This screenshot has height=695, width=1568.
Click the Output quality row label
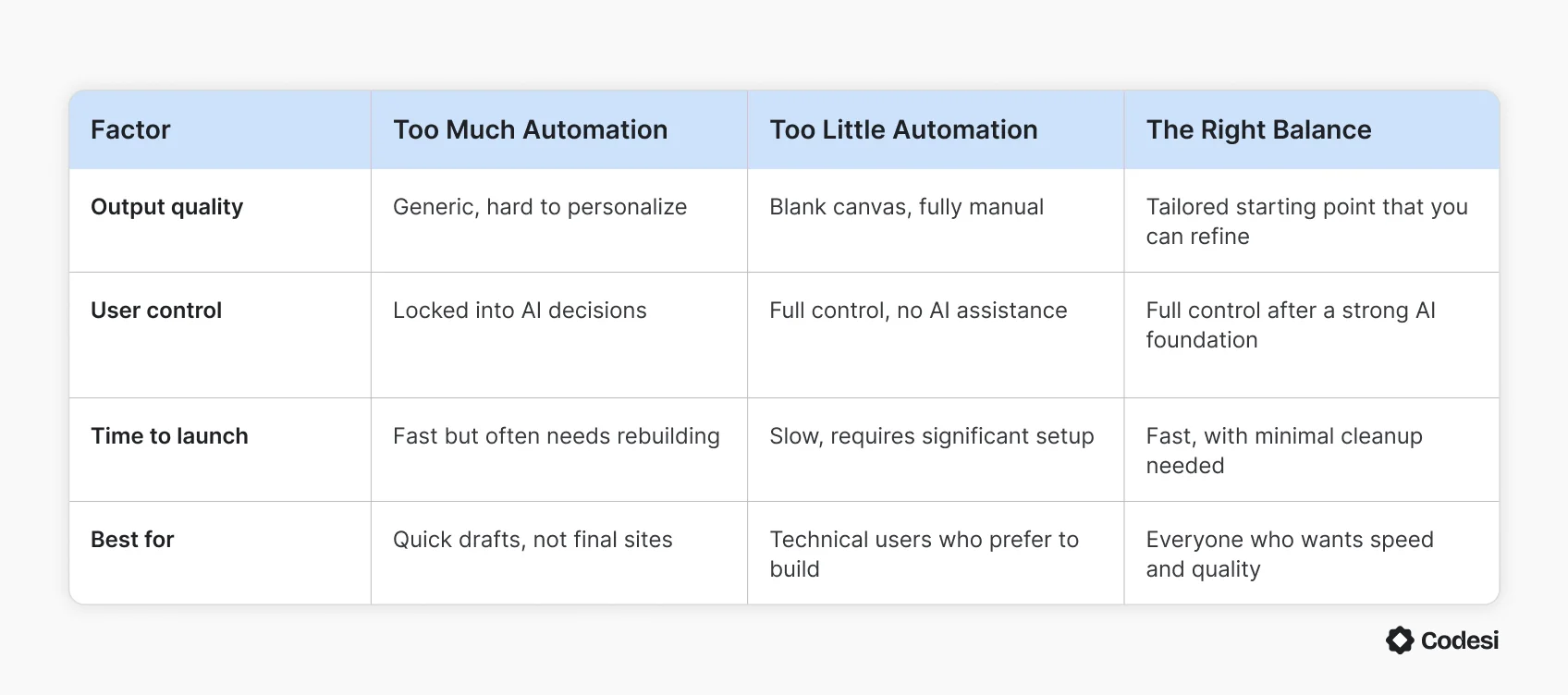tap(166, 207)
